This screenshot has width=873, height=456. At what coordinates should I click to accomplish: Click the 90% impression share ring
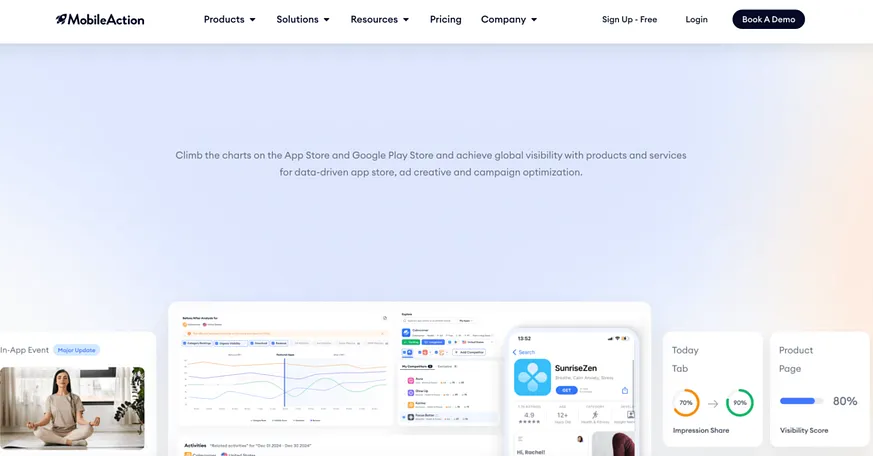tap(739, 403)
